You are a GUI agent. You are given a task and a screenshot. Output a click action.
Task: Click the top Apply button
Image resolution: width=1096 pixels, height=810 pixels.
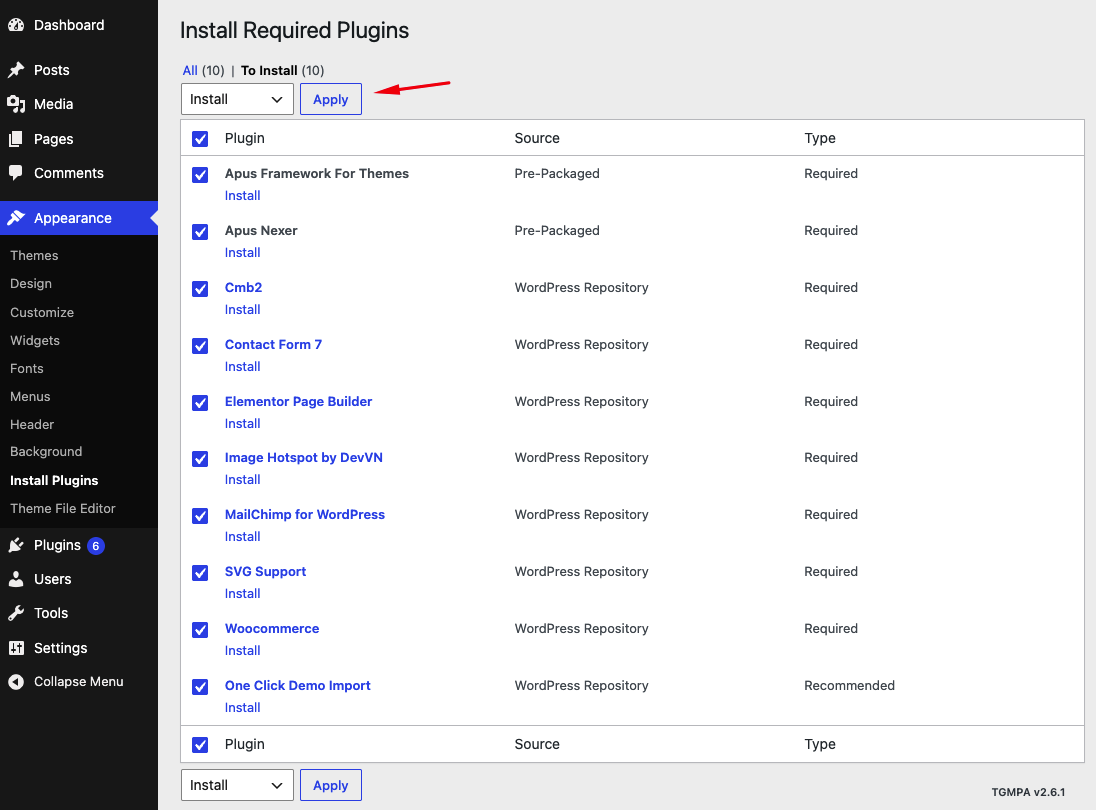coord(331,99)
